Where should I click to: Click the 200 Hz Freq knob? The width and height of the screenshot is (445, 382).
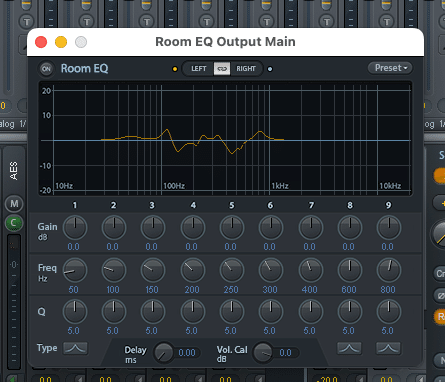pos(193,270)
